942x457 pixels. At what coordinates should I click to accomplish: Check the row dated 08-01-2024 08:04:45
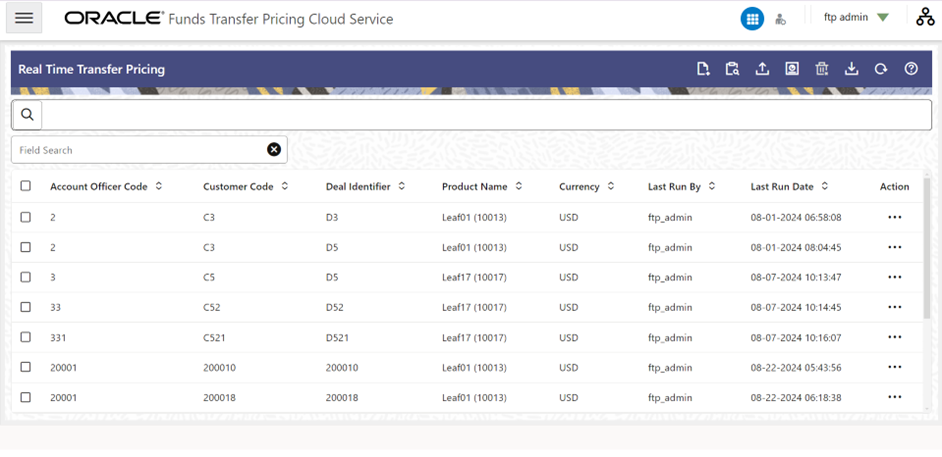[25, 247]
